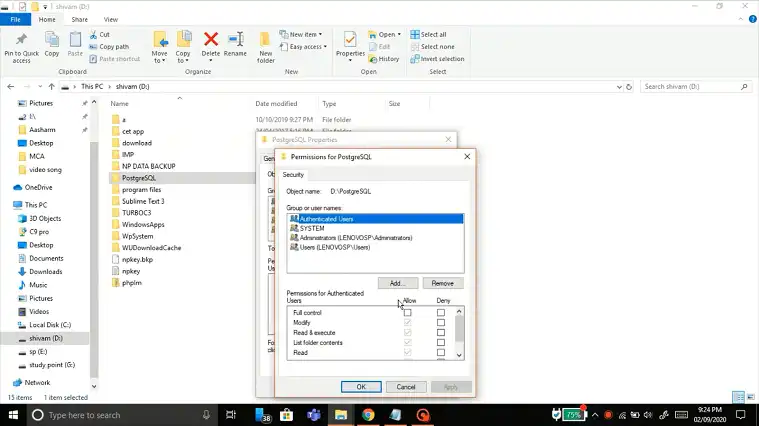Open recent locations dropdown arrow
This screenshot has height=426, width=759.
[40, 87]
